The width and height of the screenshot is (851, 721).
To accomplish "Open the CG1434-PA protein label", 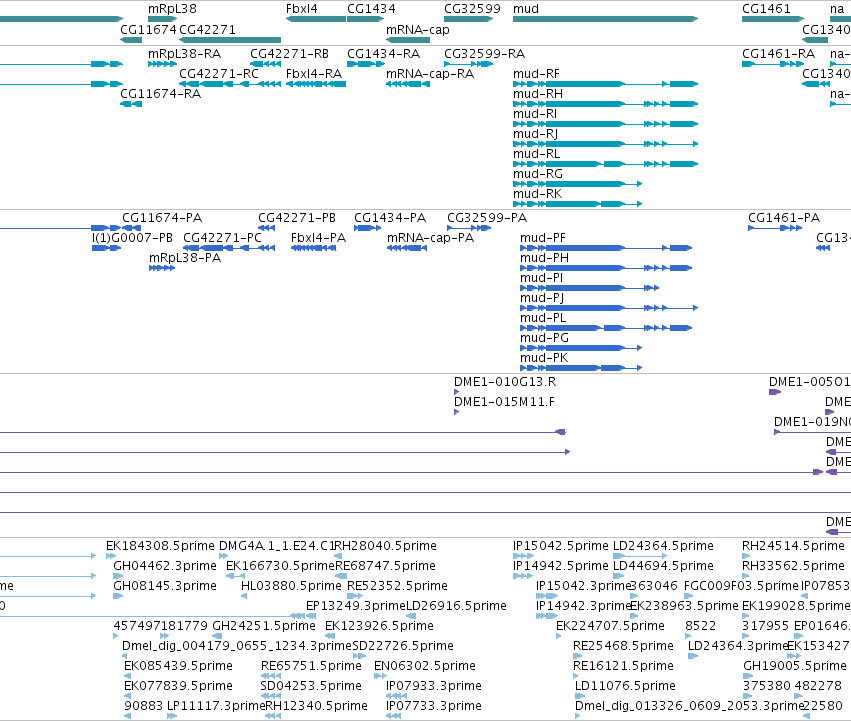I will pyautogui.click(x=390, y=218).
